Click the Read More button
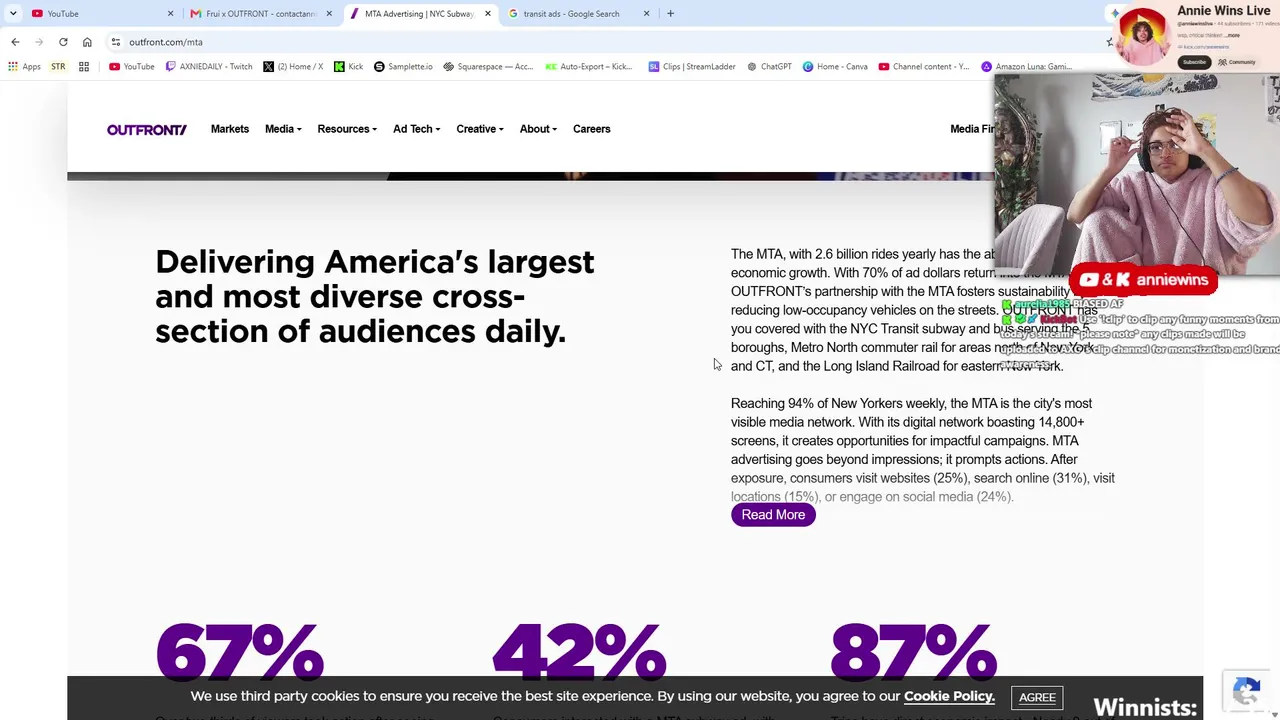 [x=773, y=515]
